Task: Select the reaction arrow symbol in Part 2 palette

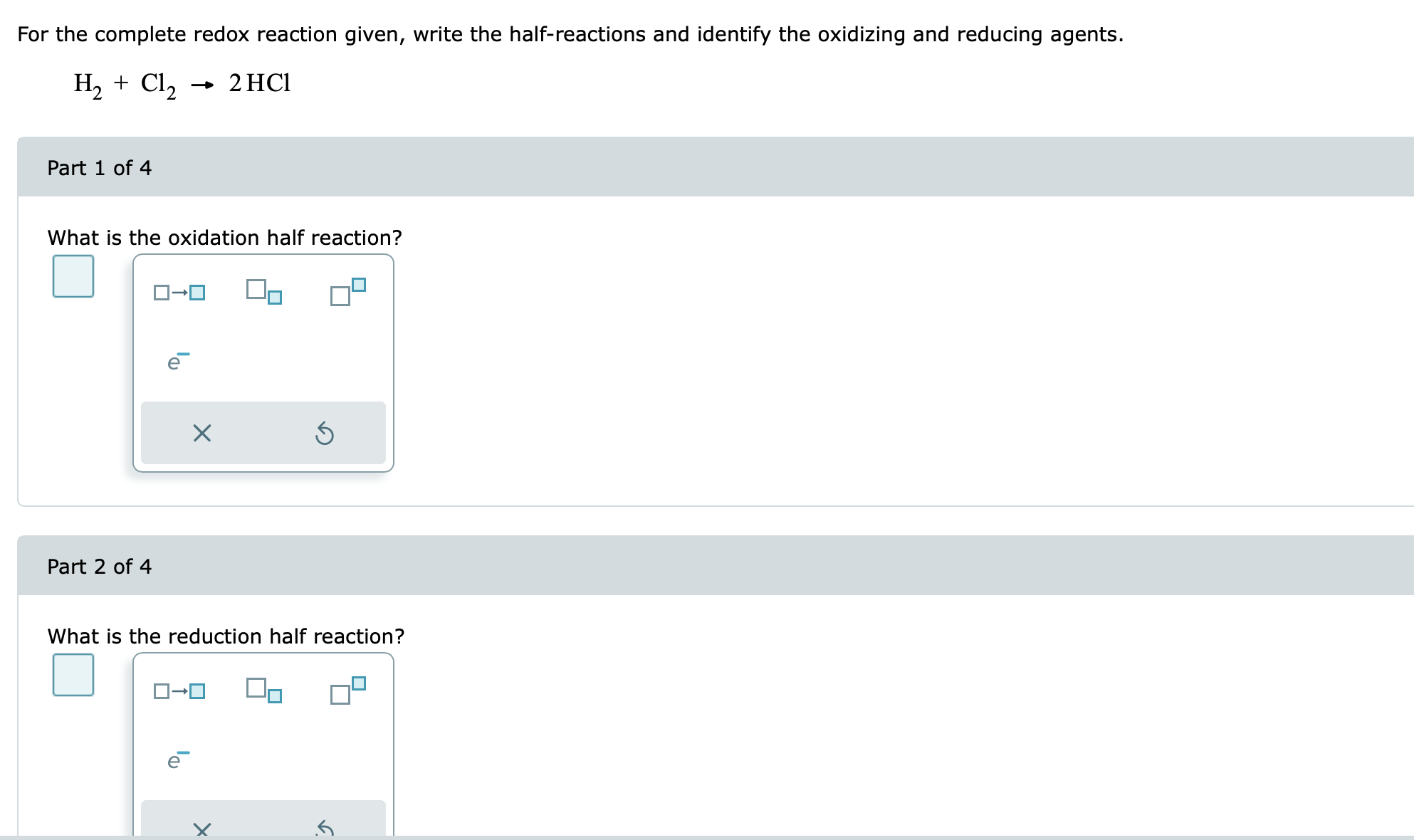Action: click(180, 689)
